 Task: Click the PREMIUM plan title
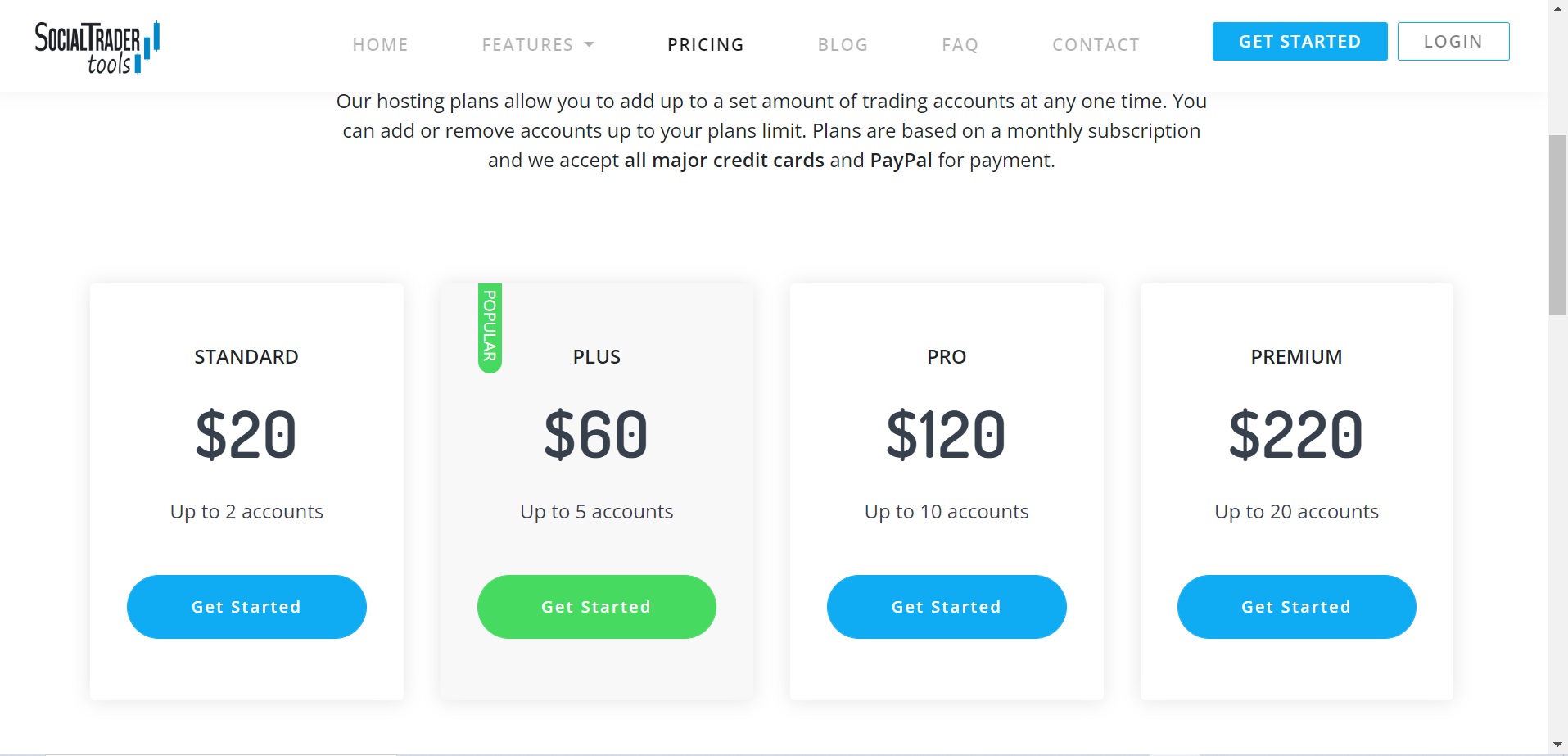(x=1296, y=357)
